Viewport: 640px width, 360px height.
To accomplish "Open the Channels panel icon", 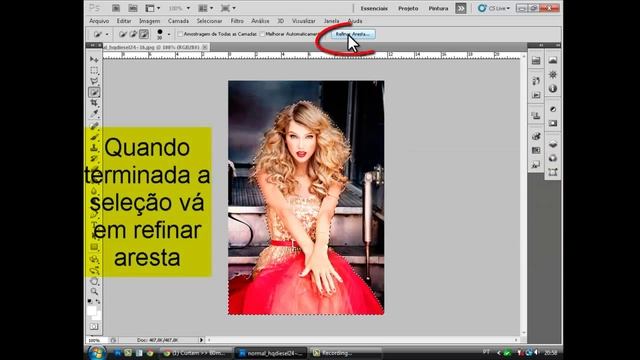I will pyautogui.click(x=553, y=158).
